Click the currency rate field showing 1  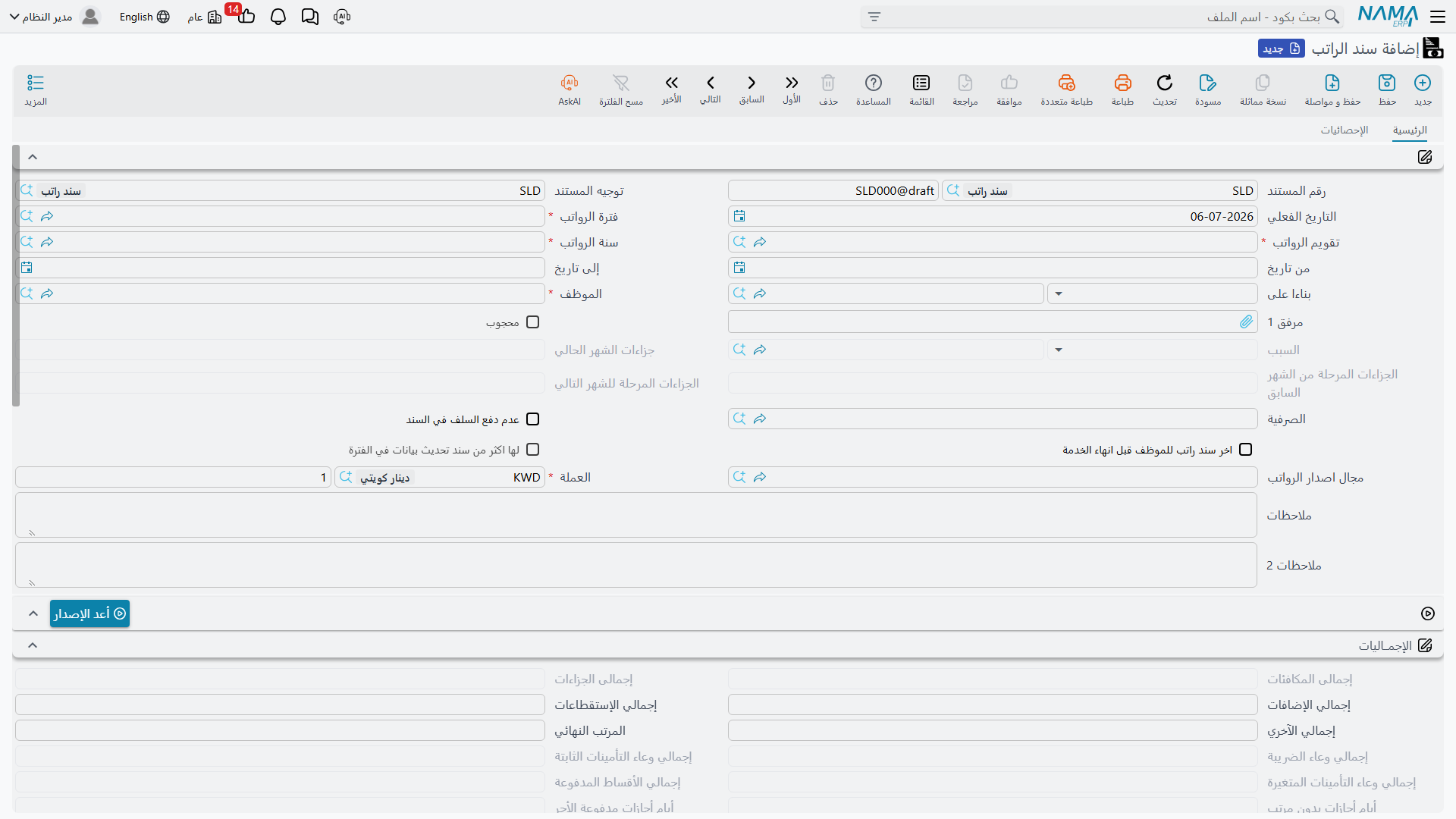coord(173,477)
